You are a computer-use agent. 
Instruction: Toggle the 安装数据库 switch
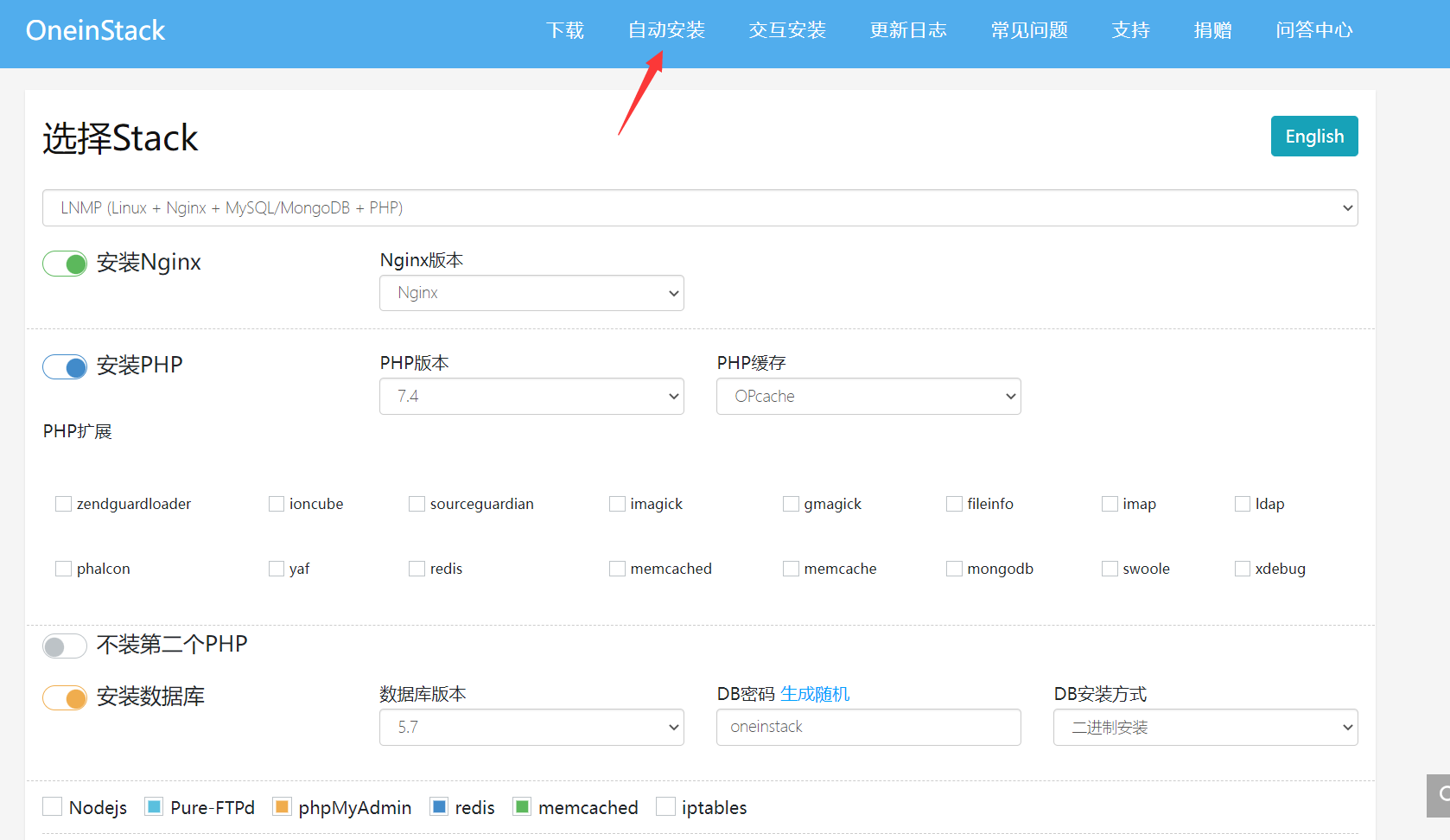(x=65, y=698)
